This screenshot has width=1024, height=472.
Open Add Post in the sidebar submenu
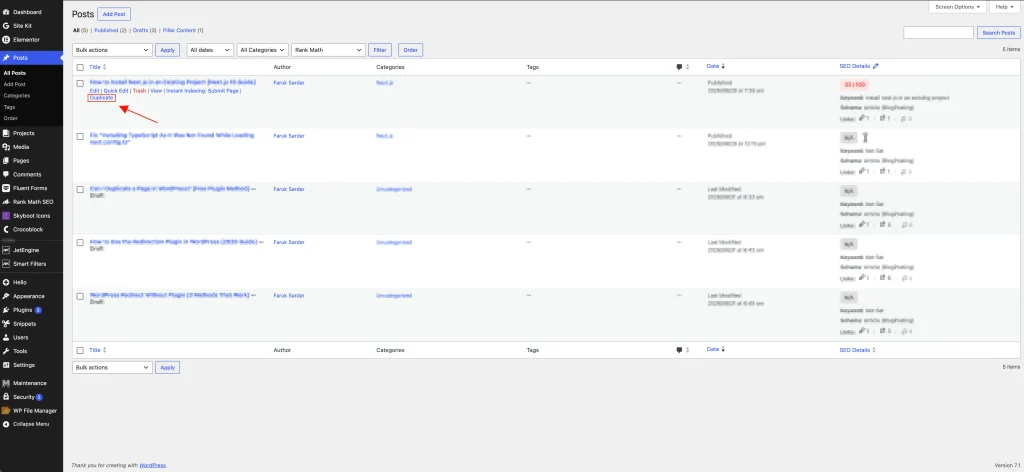(x=14, y=84)
